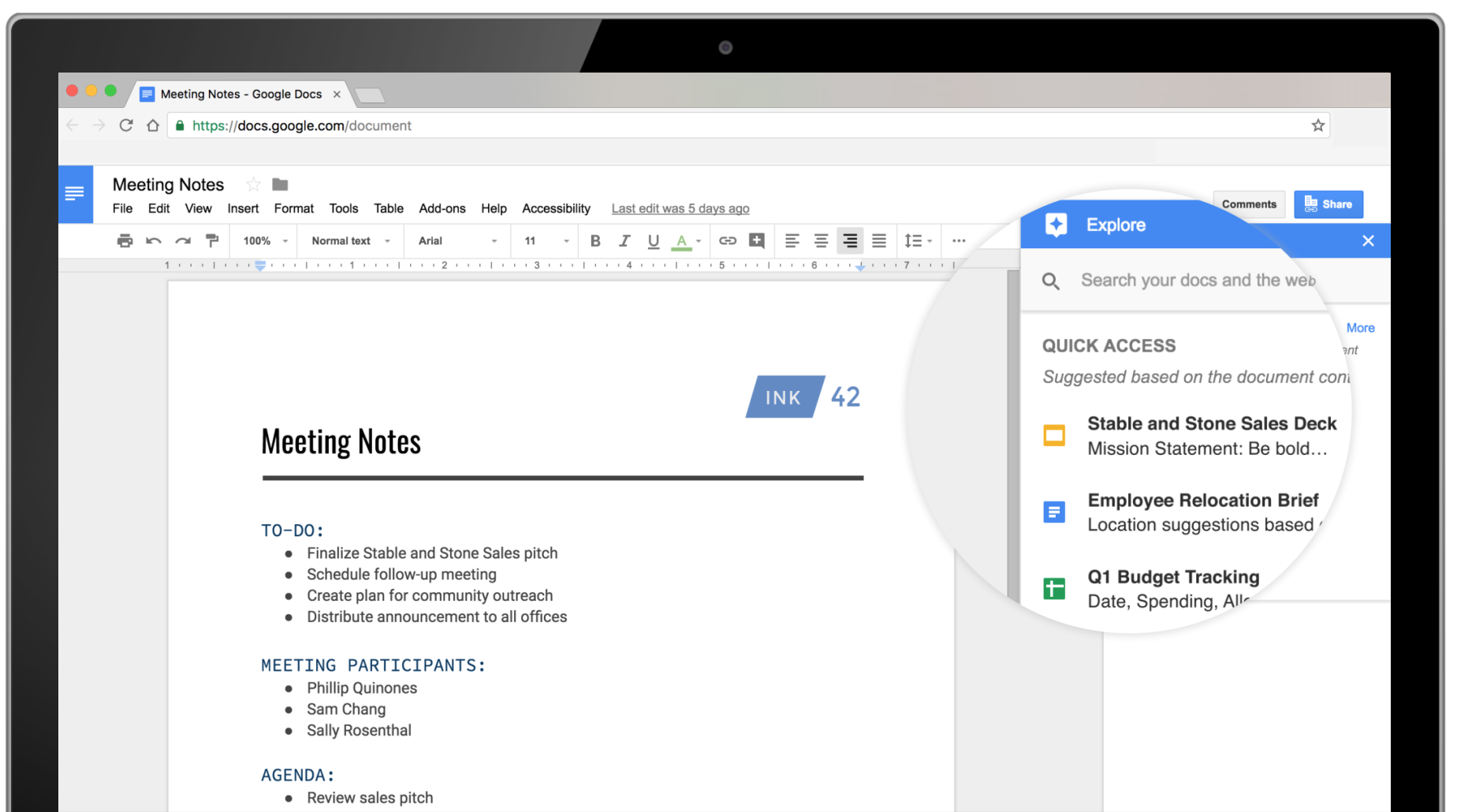Click the document vertical scrollbar
1457x812 pixels.
pyautogui.click(x=1013, y=434)
